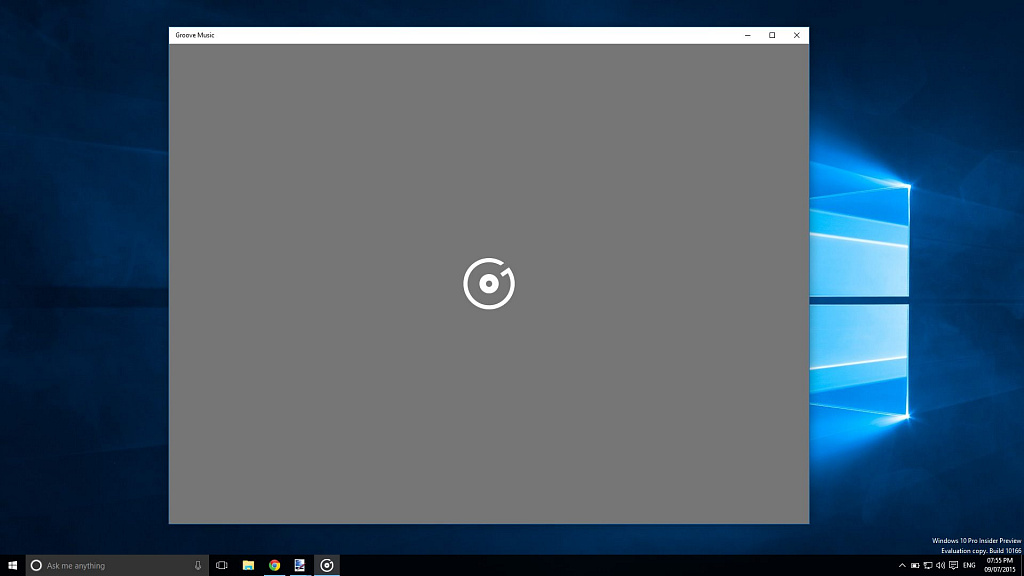Maximize the Groove Music window
Image resolution: width=1024 pixels, height=576 pixels.
pyautogui.click(x=772, y=35)
